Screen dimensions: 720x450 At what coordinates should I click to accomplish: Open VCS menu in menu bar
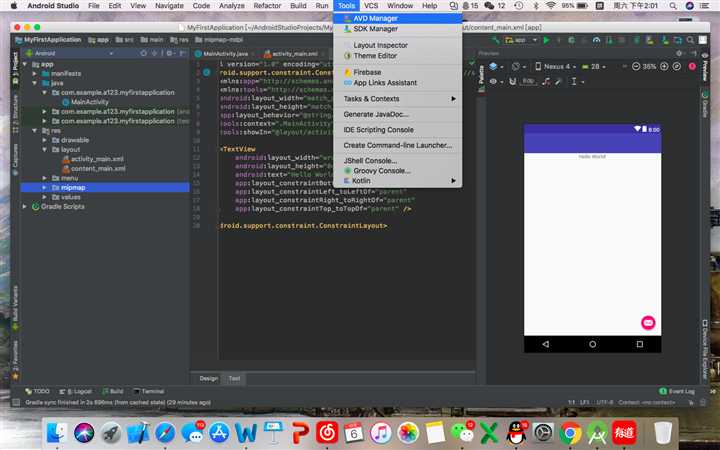(x=371, y=6)
